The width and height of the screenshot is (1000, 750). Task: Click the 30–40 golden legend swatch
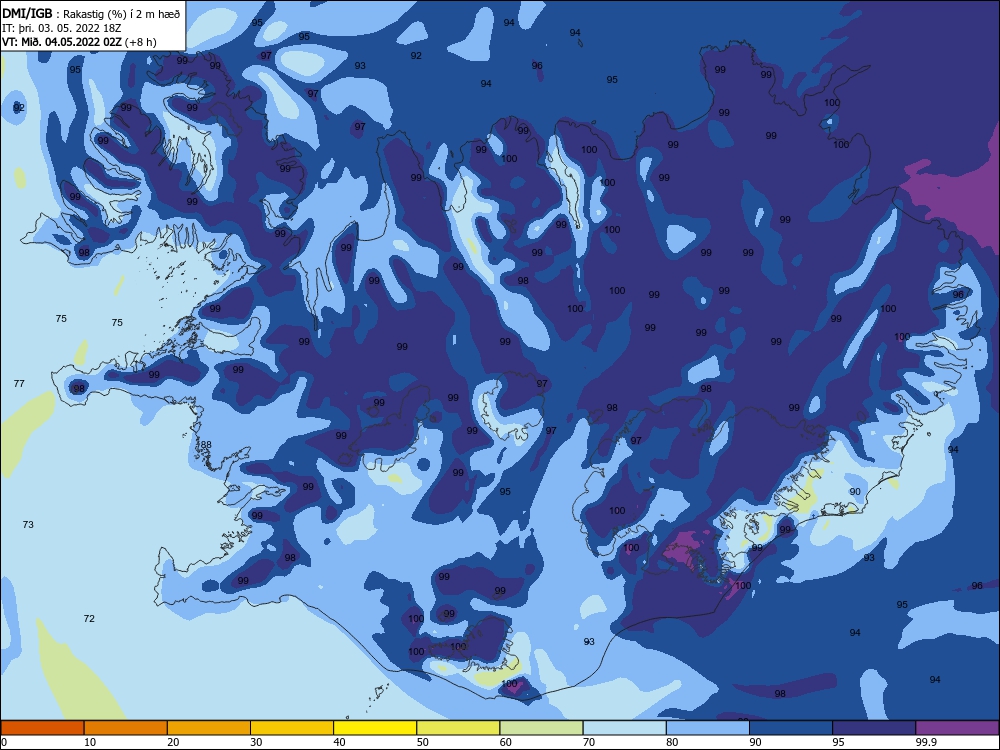[x=292, y=728]
